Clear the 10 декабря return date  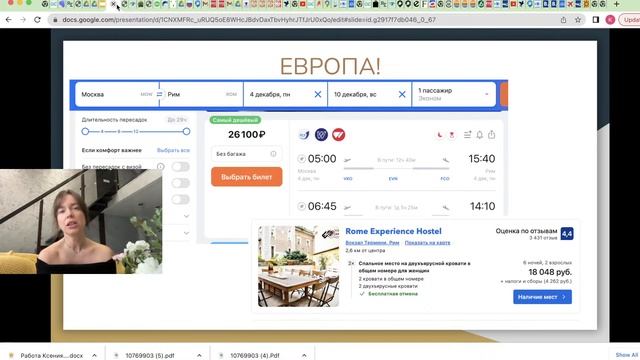(x=402, y=94)
